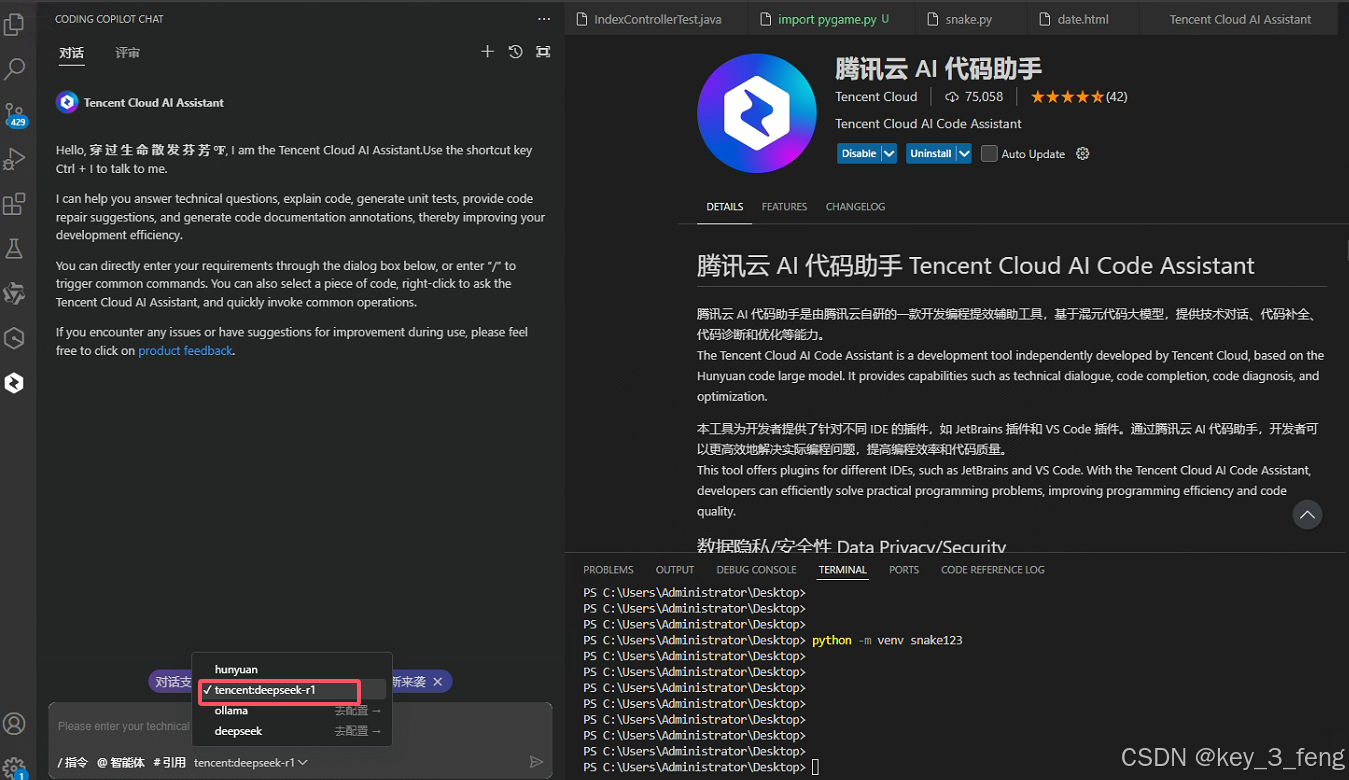Screen dimensions: 1349x780
Task: Open the Accounts icon in activity bar
Action: point(14,724)
